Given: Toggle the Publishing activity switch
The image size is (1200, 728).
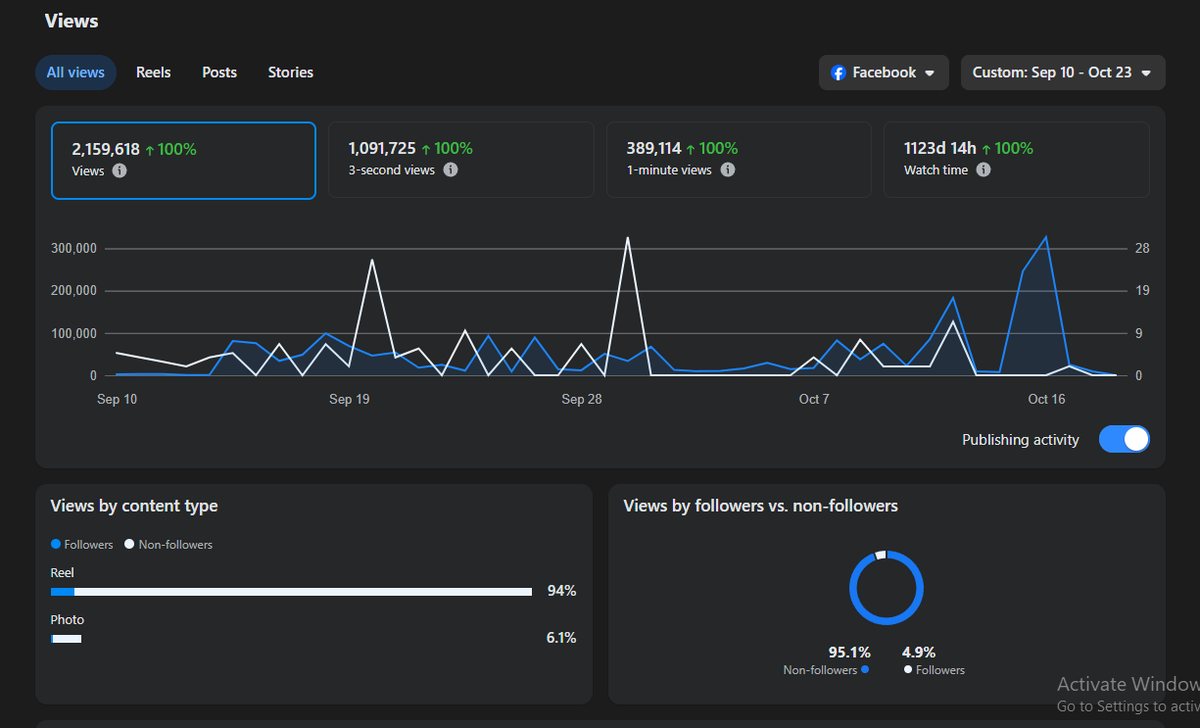Looking at the screenshot, I should [x=1124, y=439].
